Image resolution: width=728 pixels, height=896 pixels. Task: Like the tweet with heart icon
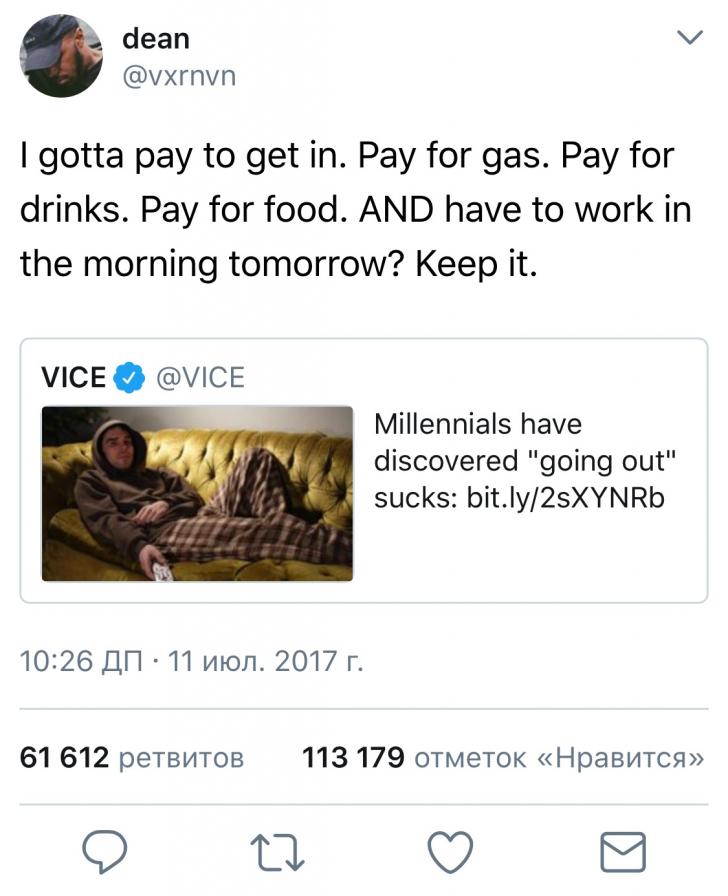(x=451, y=851)
